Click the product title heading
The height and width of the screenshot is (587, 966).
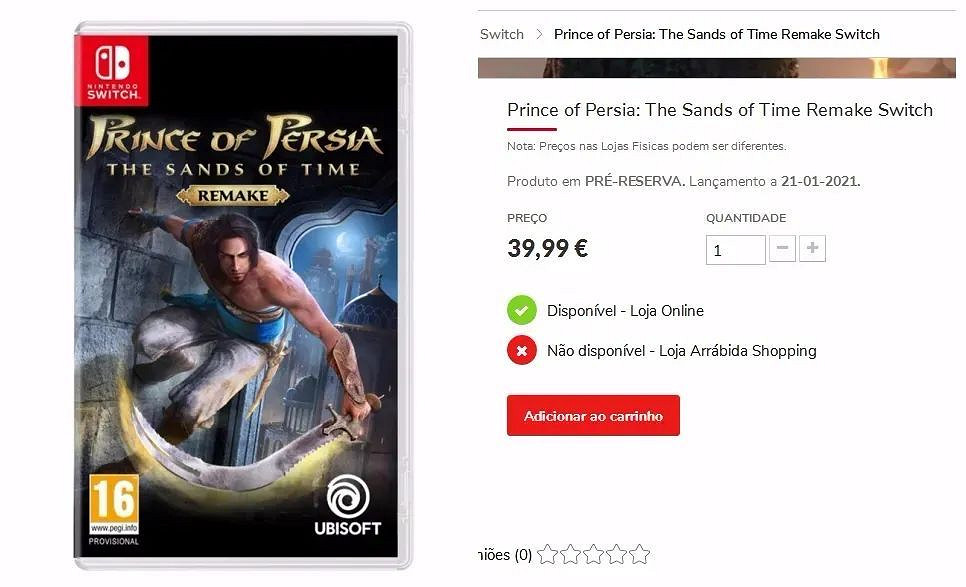coord(719,110)
